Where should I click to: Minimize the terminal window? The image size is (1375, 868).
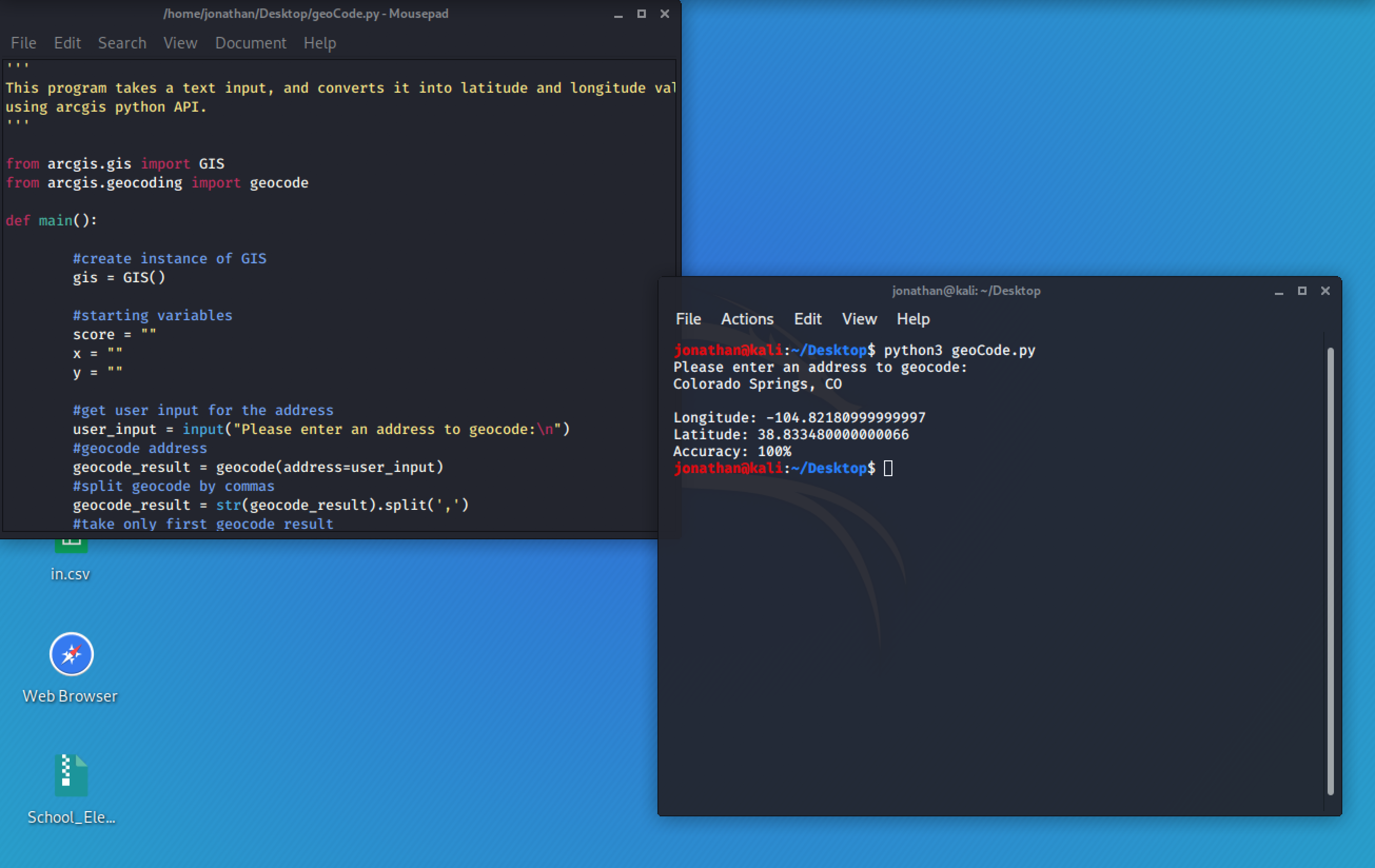pyautogui.click(x=1279, y=291)
